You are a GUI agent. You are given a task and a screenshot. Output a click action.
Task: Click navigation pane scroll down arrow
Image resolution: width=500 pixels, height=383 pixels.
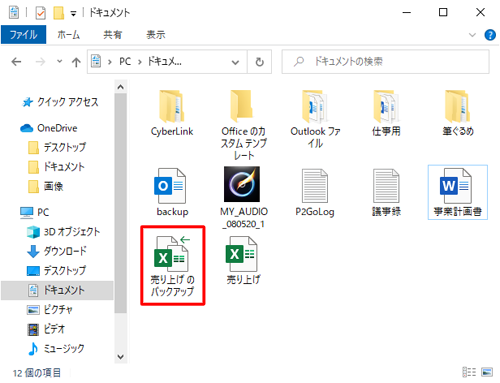pos(120,357)
